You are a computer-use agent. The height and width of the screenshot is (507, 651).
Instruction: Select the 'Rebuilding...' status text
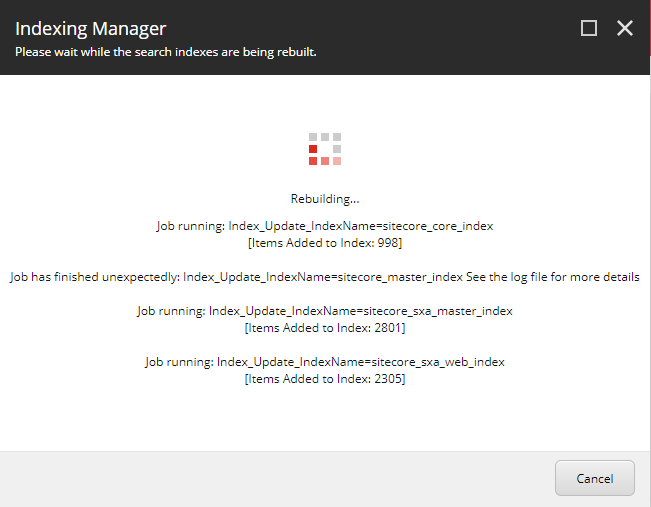(325, 199)
